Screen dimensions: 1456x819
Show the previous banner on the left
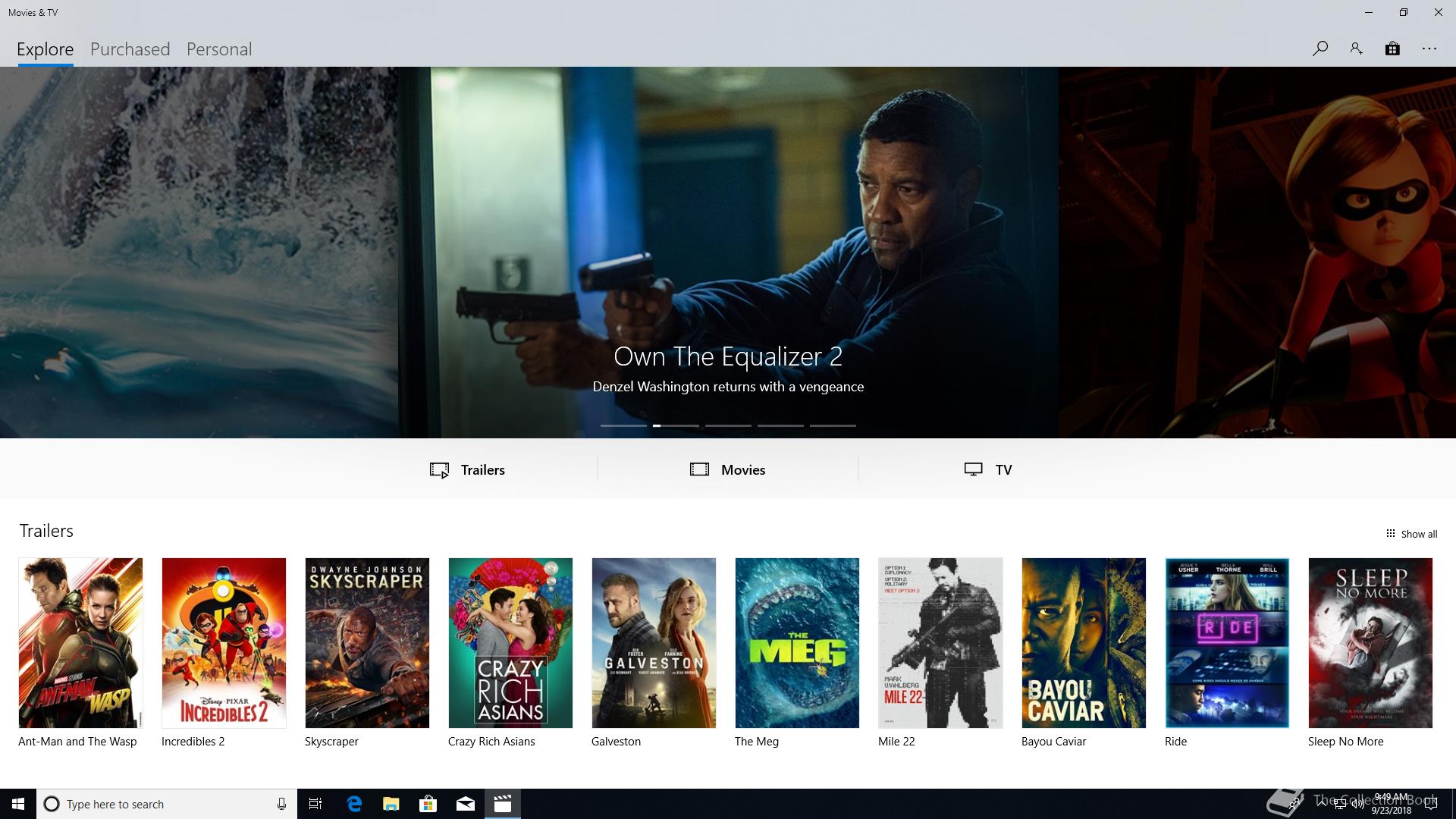[x=199, y=253]
